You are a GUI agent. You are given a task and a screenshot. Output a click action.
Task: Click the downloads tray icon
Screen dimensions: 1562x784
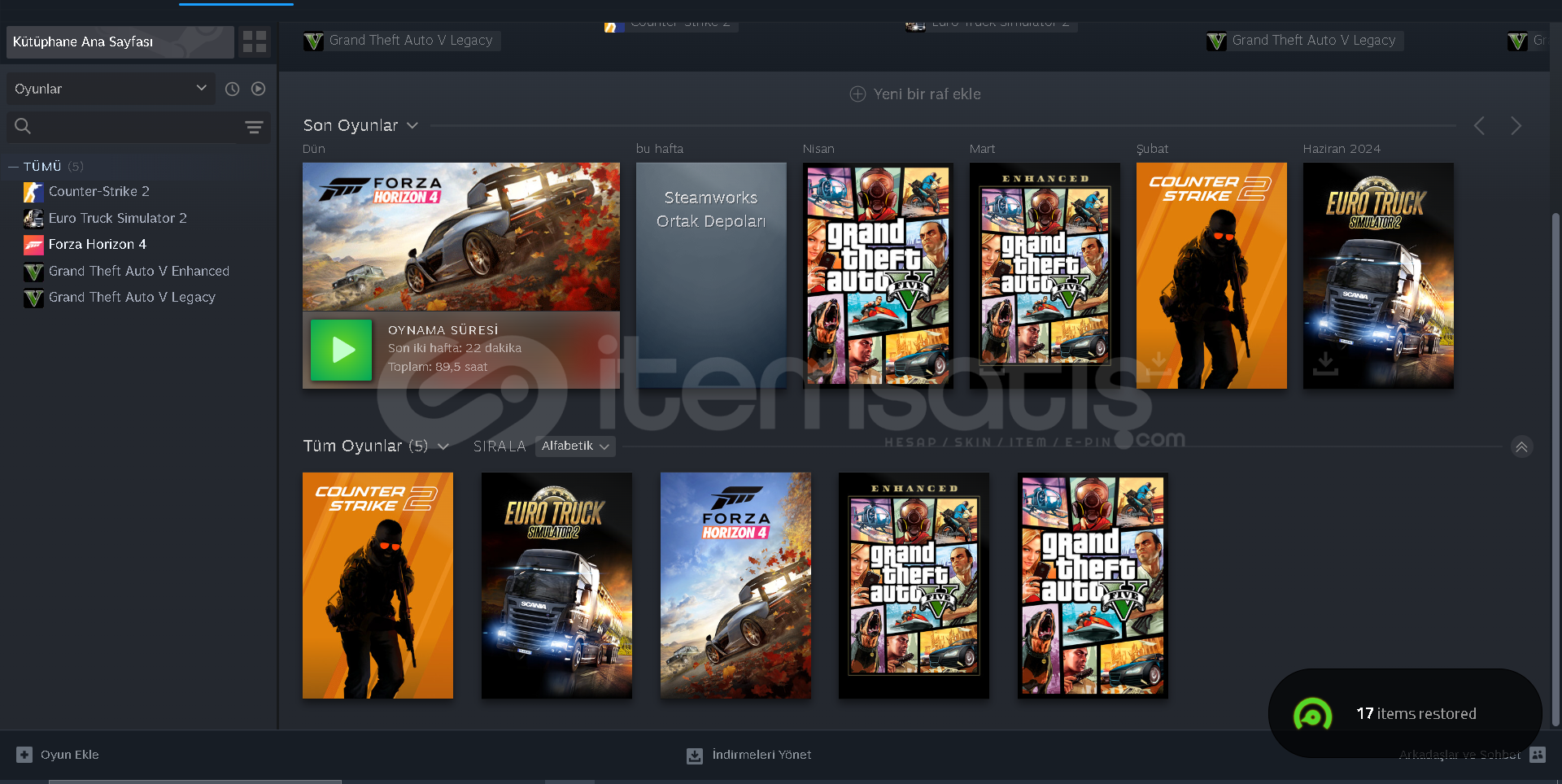(x=695, y=756)
